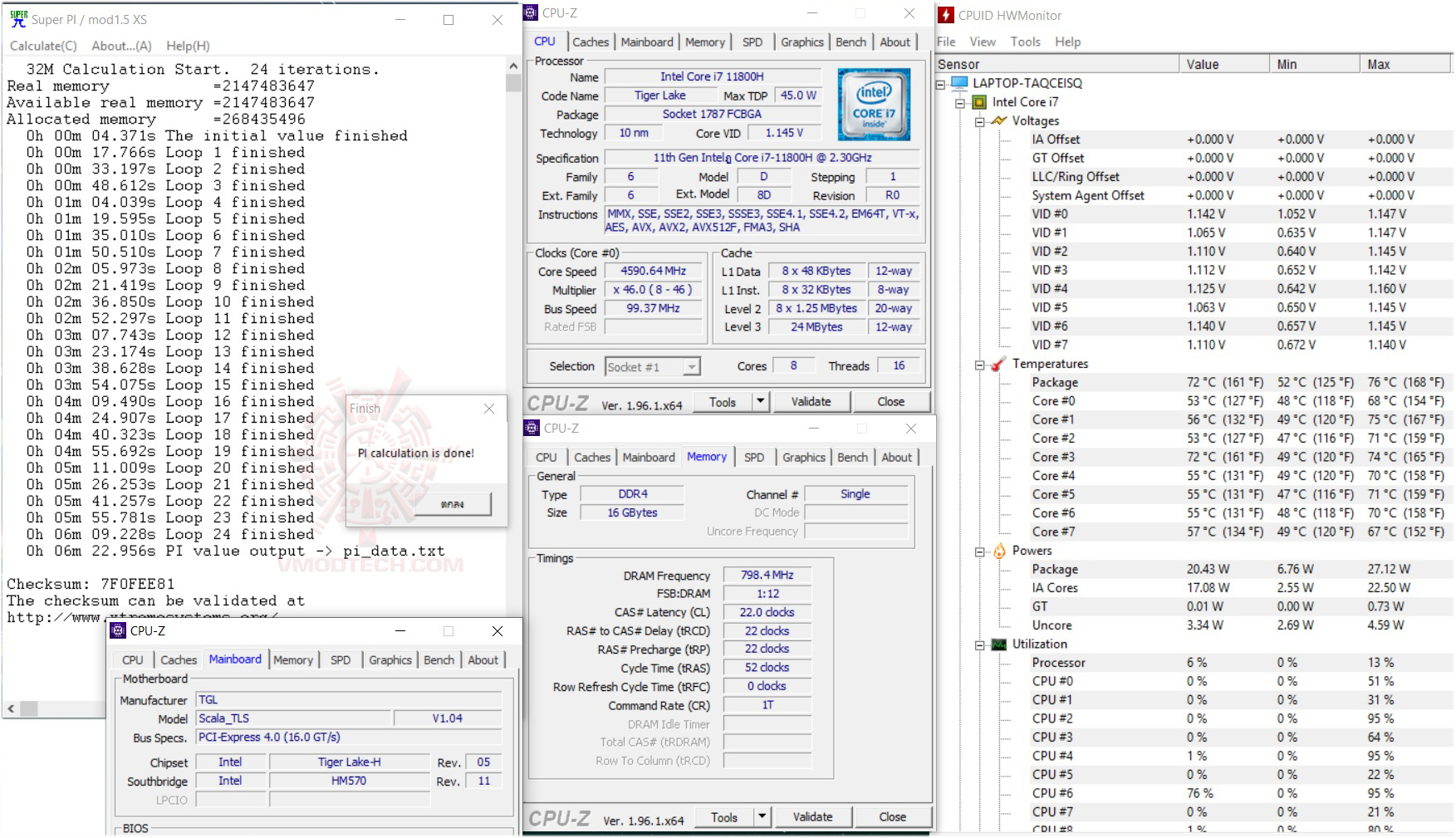Image resolution: width=1456 pixels, height=838 pixels.
Task: Open Tools dropdown arrow in CPU-Z Memory window
Action: (x=762, y=817)
